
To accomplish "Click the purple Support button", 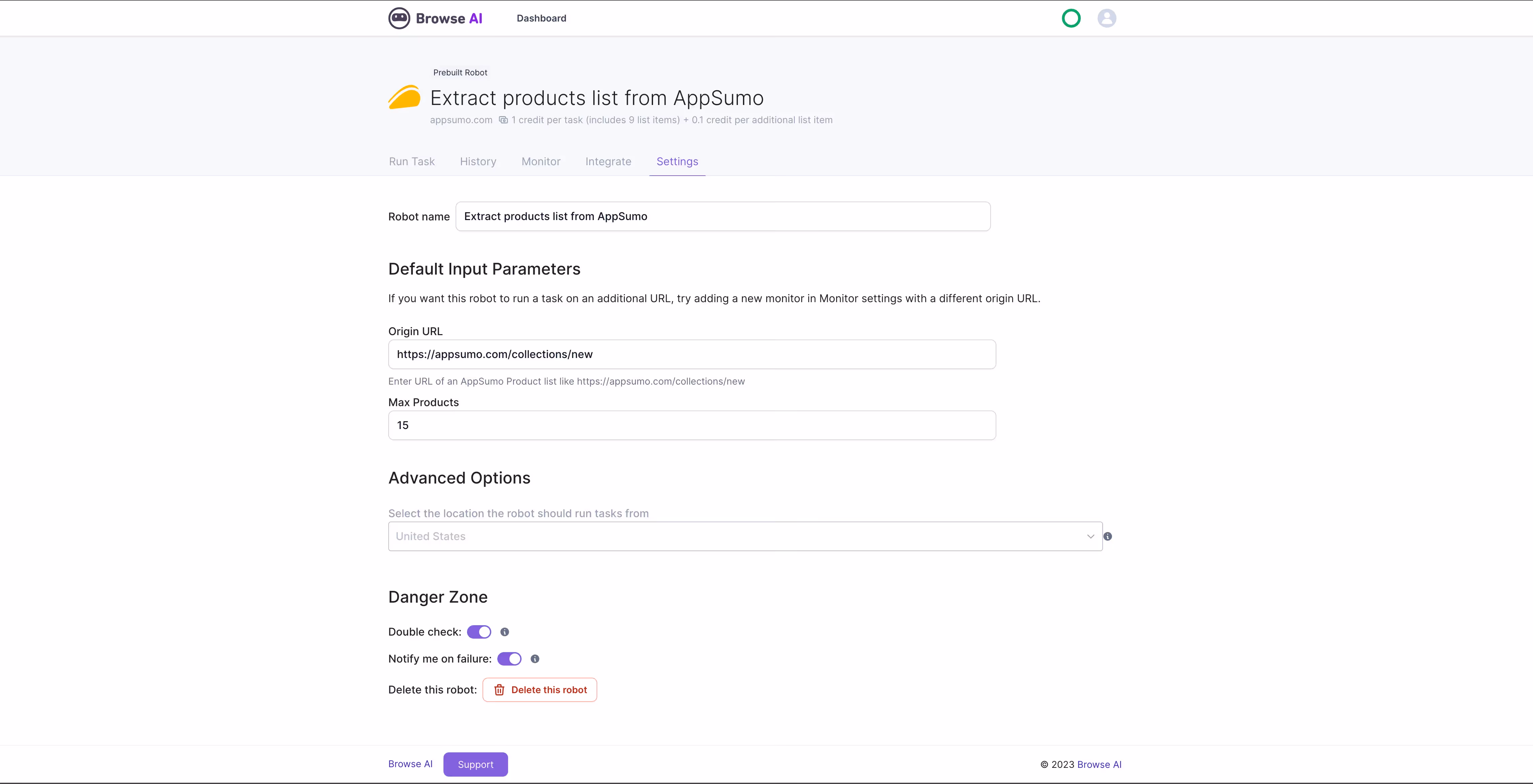I will [x=475, y=764].
